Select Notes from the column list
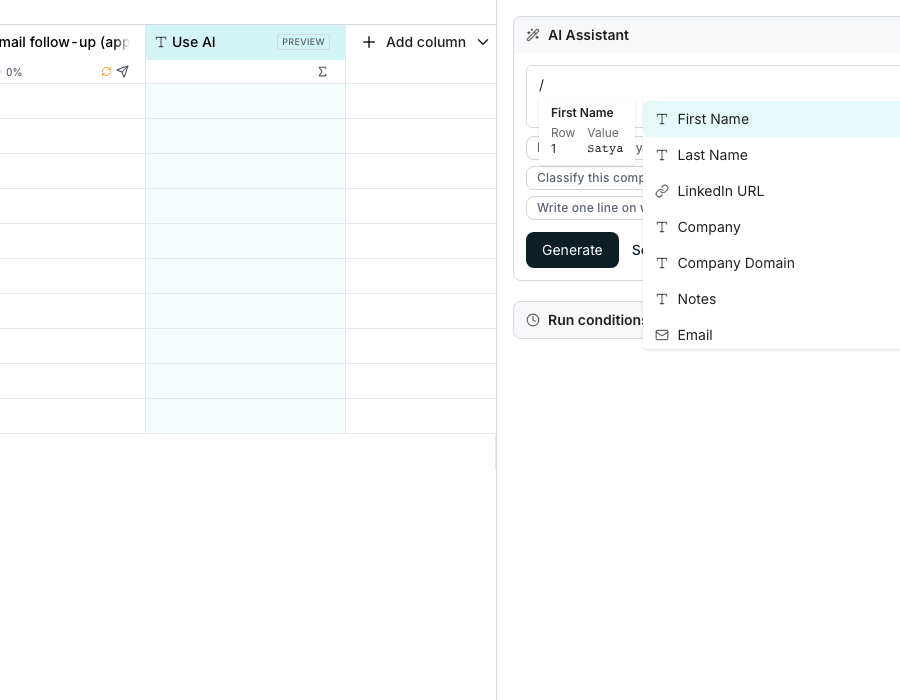Screen dimensions: 900x700 point(771,299)
